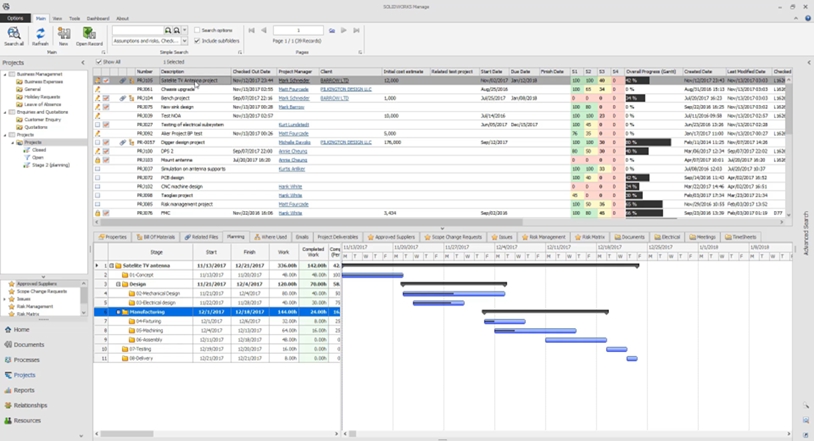Toggle checkbox on Testing of electrical subsystem row

point(97,125)
